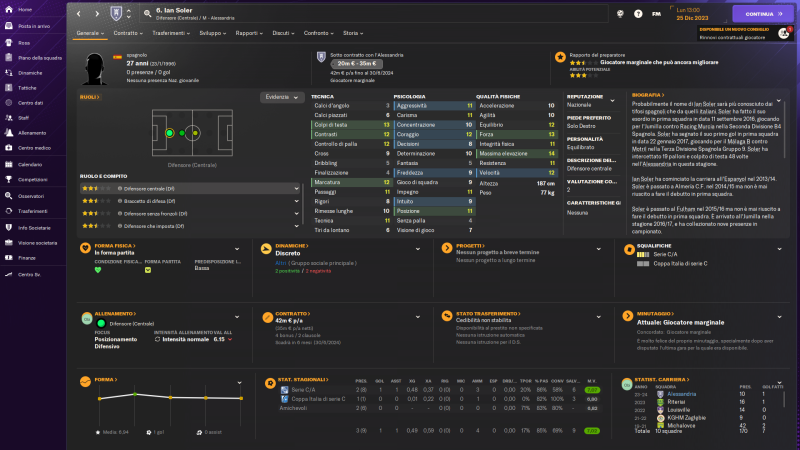Open the Trasferimenti tab menu

point(171,33)
